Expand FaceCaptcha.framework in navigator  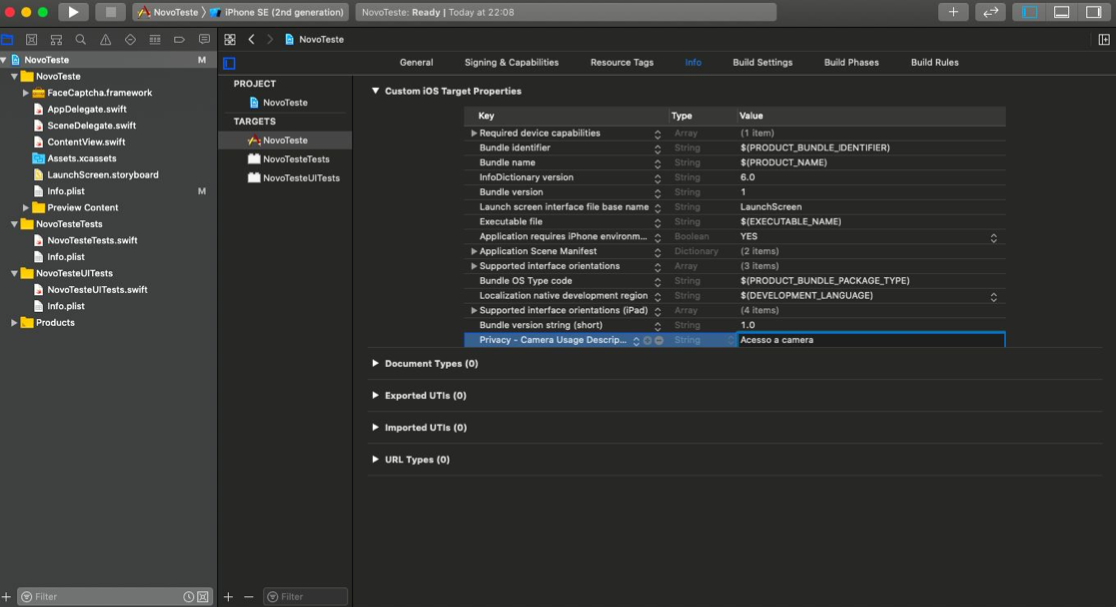click(26, 93)
